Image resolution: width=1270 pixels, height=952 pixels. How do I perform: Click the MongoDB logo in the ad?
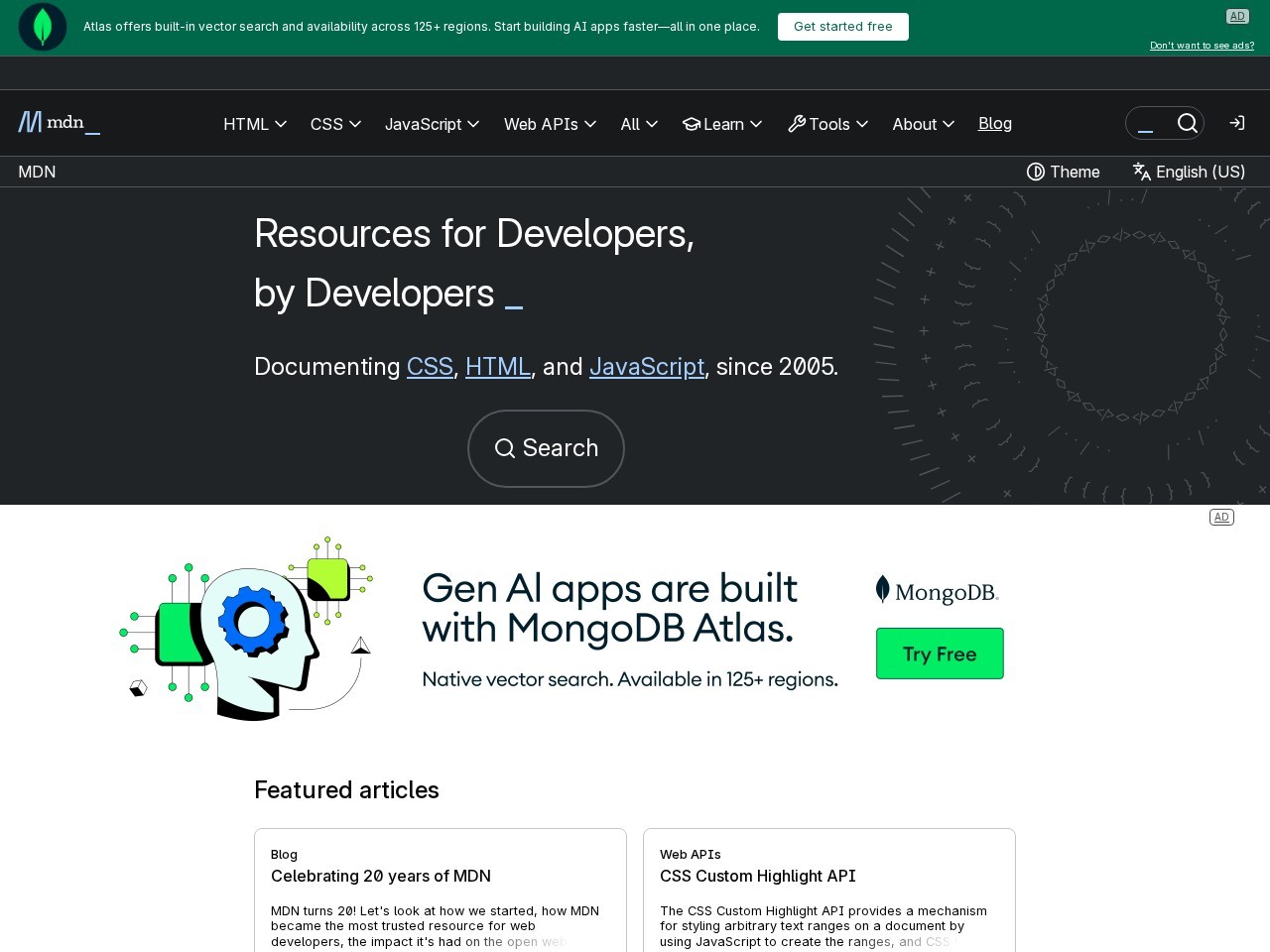[x=938, y=591]
